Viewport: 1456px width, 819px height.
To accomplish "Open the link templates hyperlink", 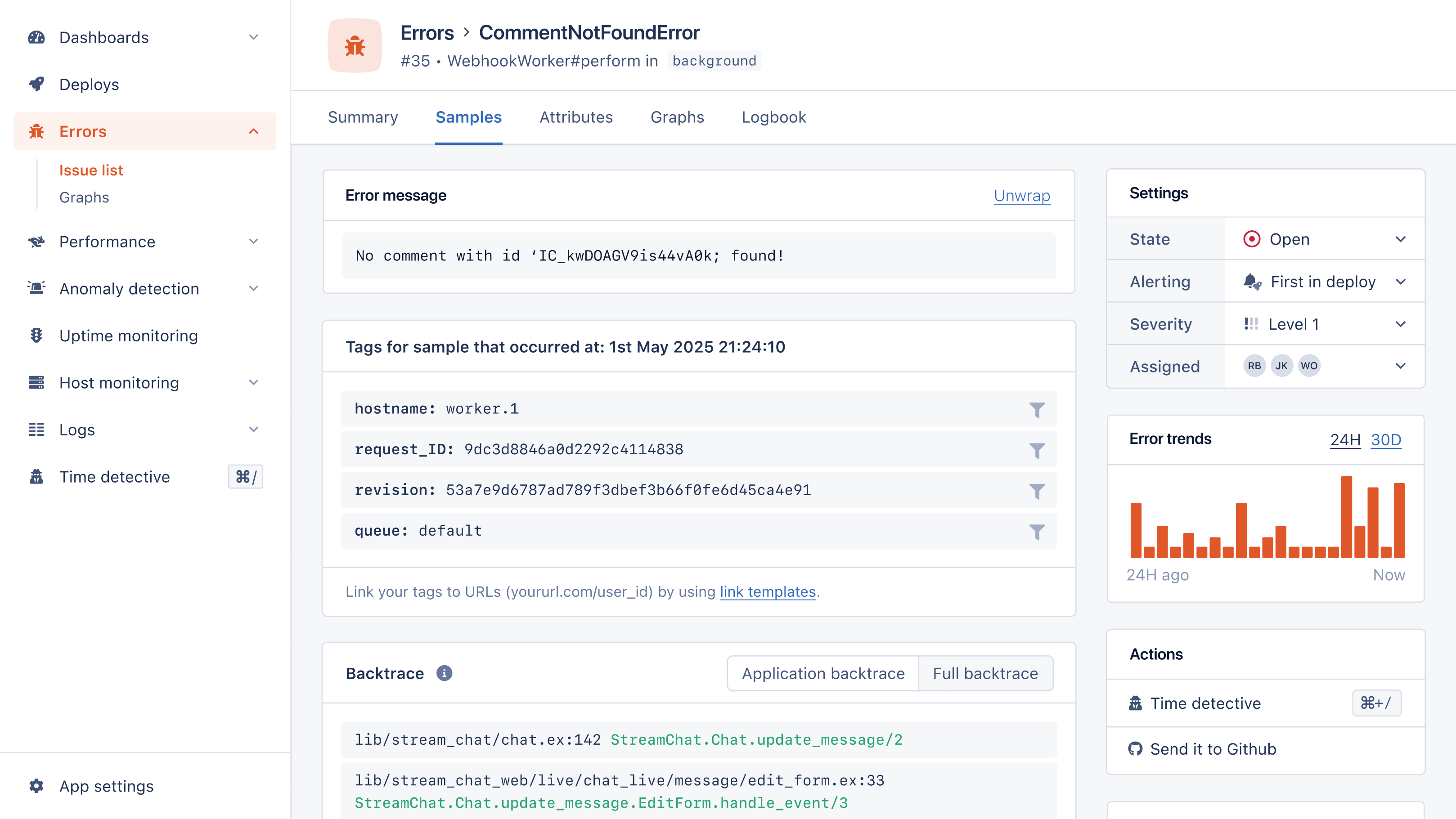I will point(768,591).
